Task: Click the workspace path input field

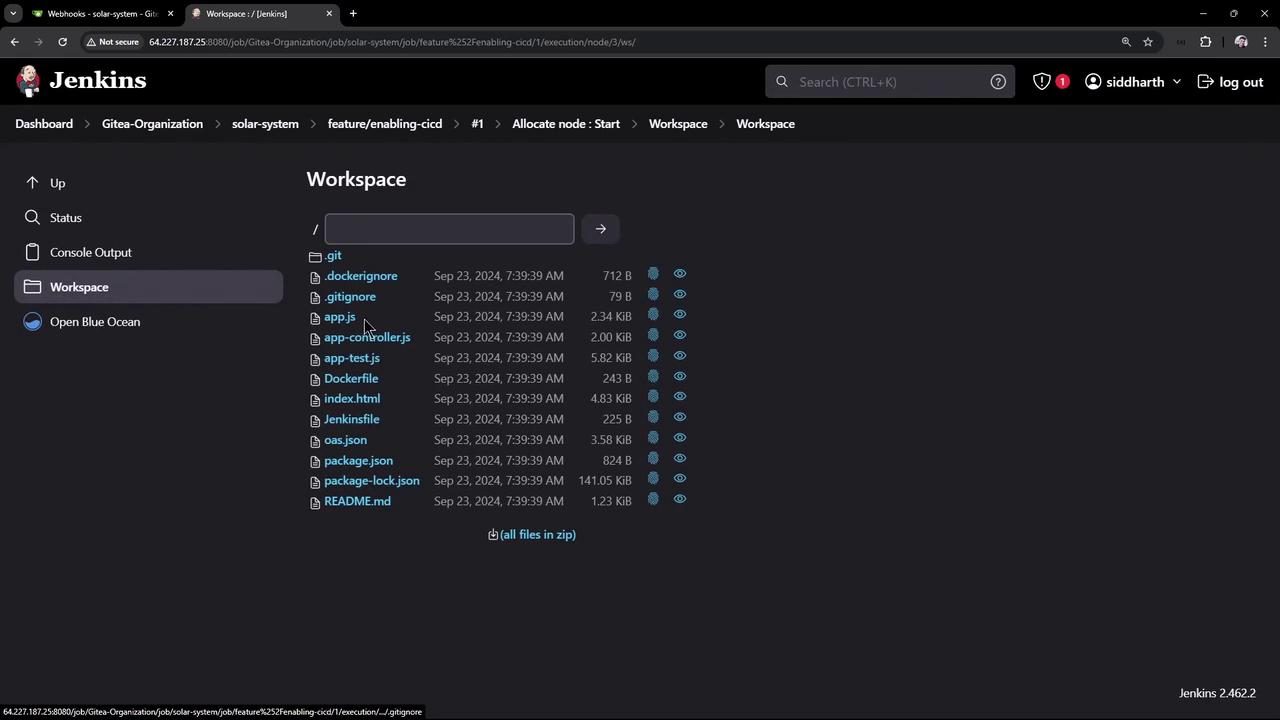Action: pos(449,229)
